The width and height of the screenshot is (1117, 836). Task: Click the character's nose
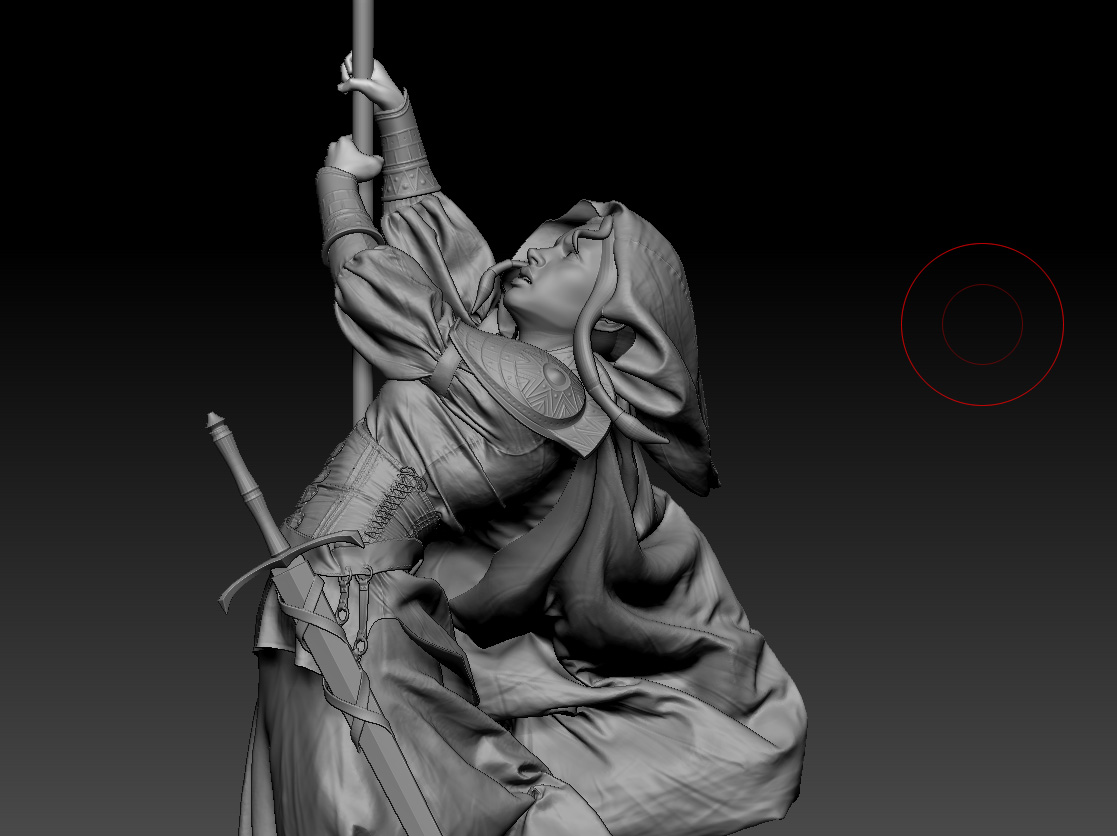tap(534, 256)
